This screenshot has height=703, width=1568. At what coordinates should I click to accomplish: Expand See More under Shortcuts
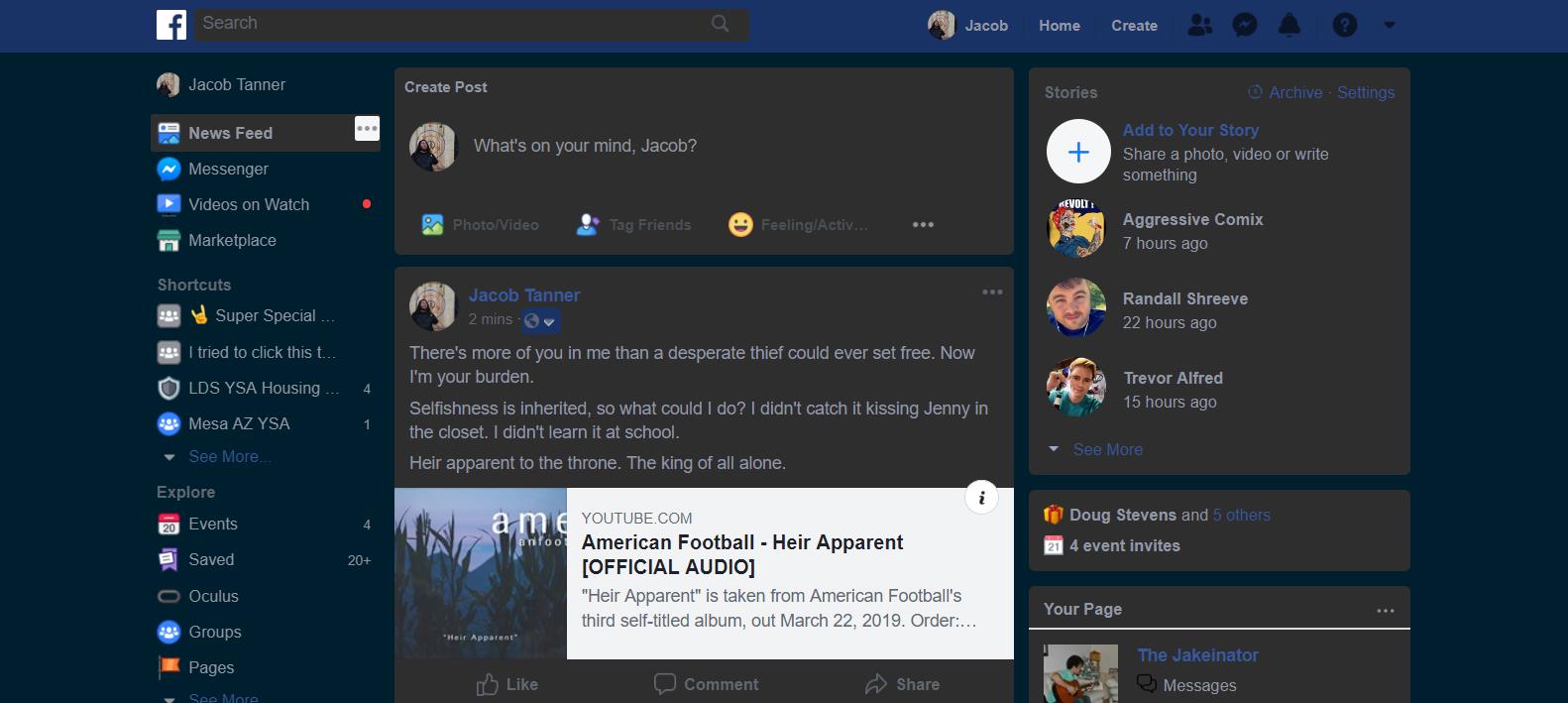click(230, 456)
